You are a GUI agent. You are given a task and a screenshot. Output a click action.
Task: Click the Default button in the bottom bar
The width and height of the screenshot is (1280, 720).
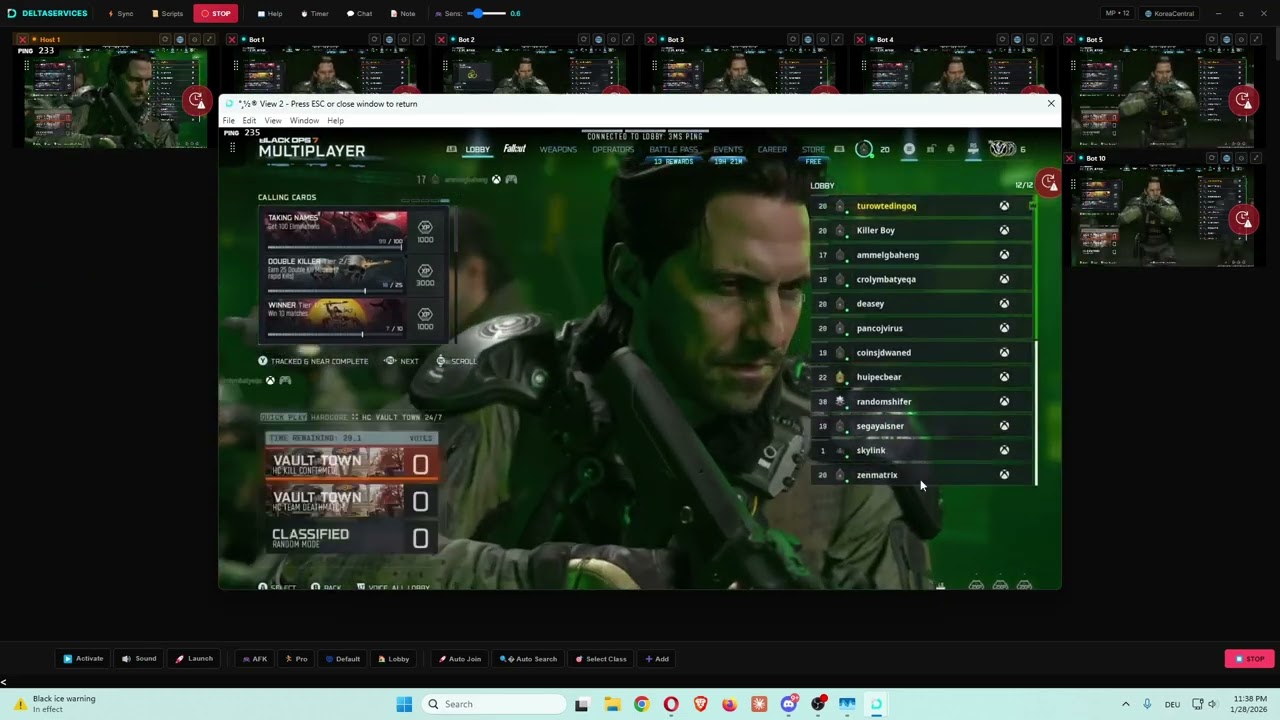pos(343,659)
